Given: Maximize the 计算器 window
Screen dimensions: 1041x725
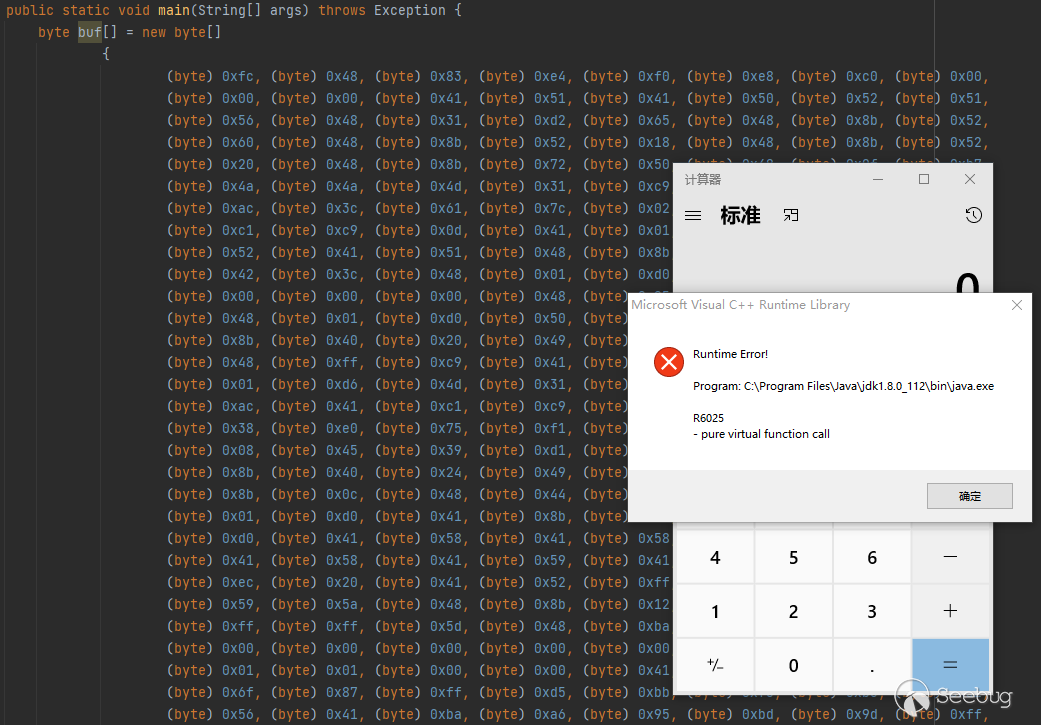Looking at the screenshot, I should pos(923,179).
